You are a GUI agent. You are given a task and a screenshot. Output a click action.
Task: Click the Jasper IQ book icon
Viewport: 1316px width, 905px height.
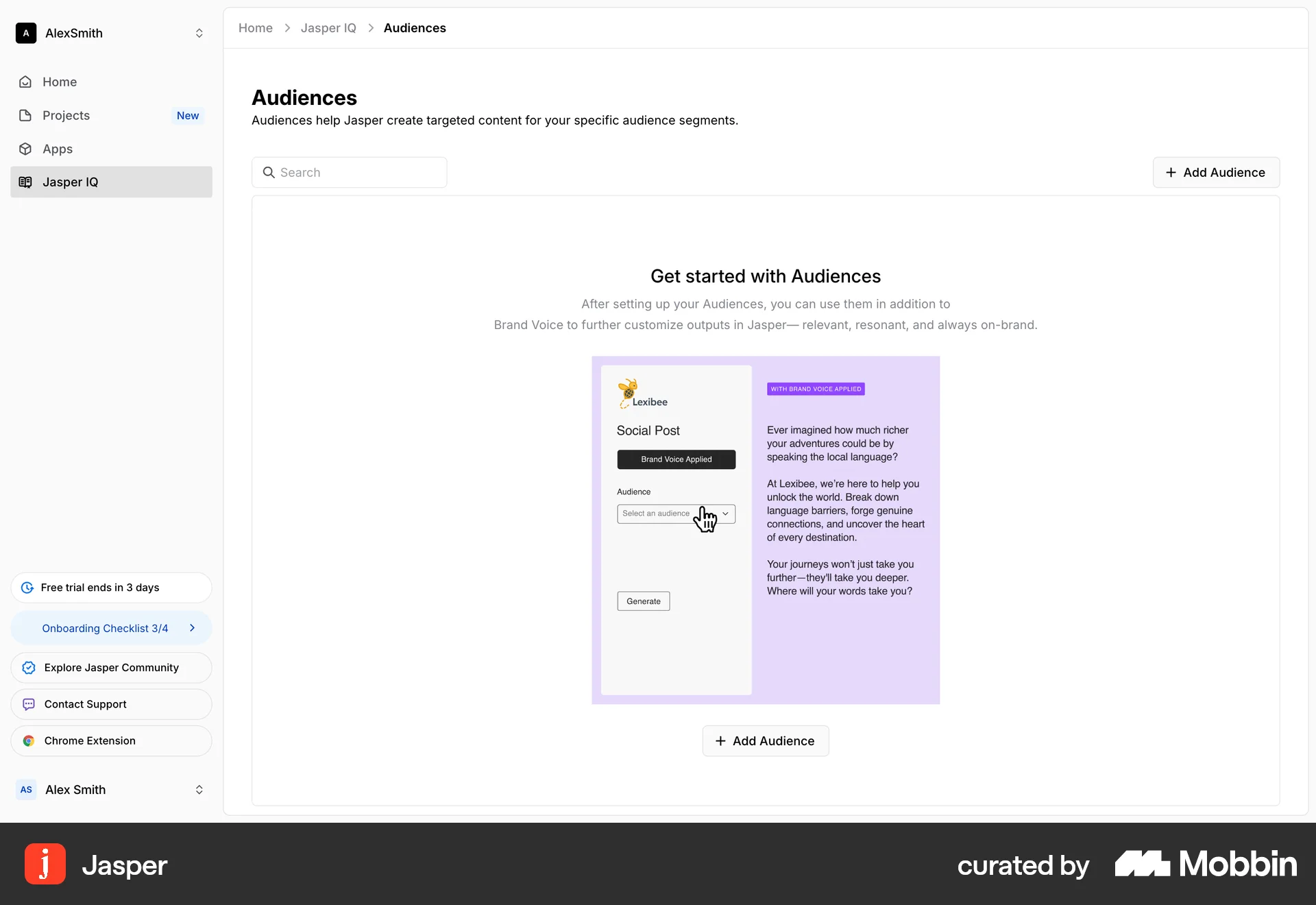[x=25, y=182]
